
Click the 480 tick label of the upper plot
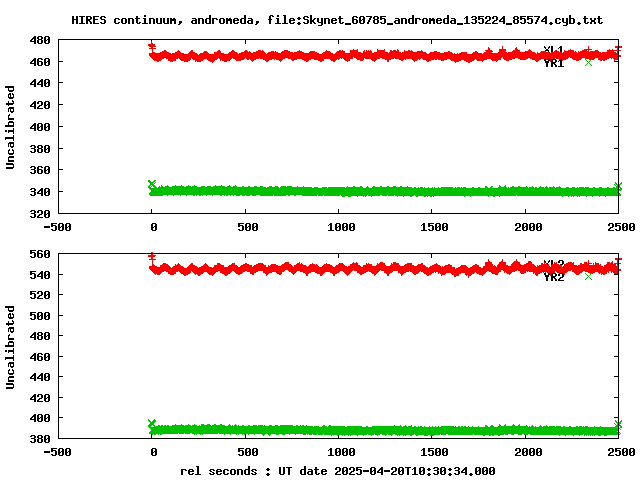tap(40, 40)
